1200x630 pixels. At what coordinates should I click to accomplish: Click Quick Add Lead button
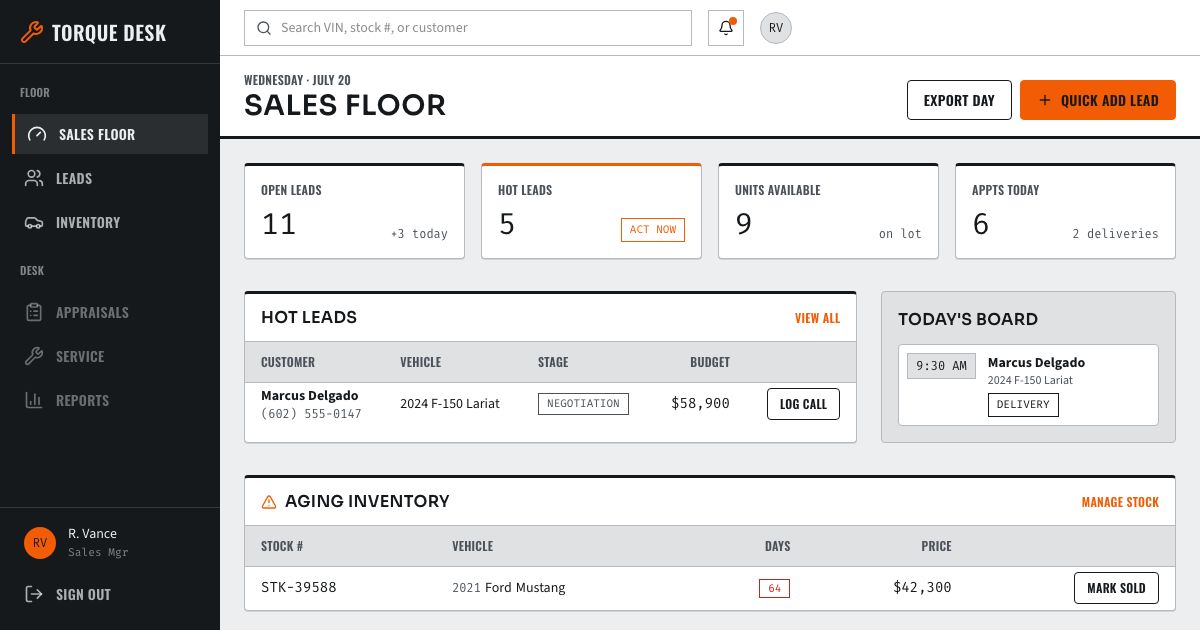(x=1098, y=100)
